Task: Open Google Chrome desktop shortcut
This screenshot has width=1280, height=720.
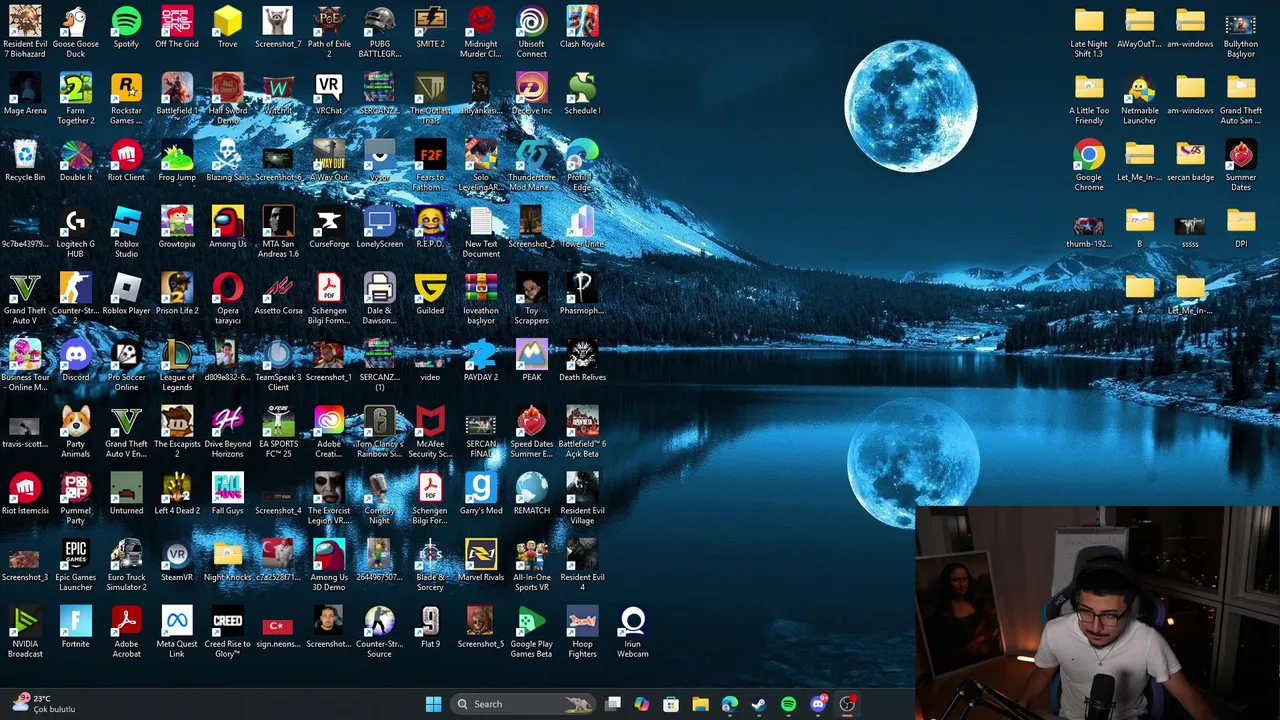Action: click(x=1089, y=165)
